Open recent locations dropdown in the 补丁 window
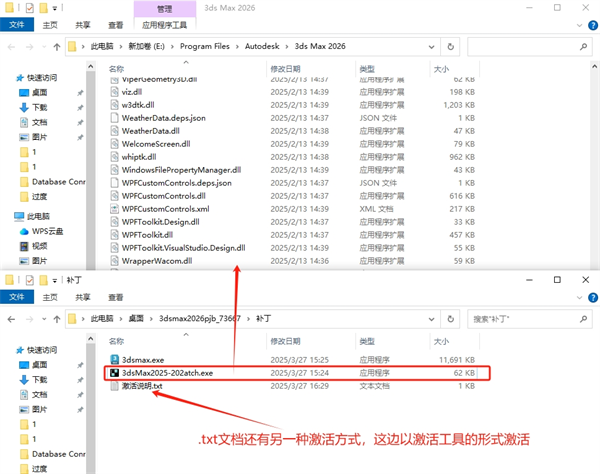This screenshot has width=600, height=474. click(x=41, y=317)
